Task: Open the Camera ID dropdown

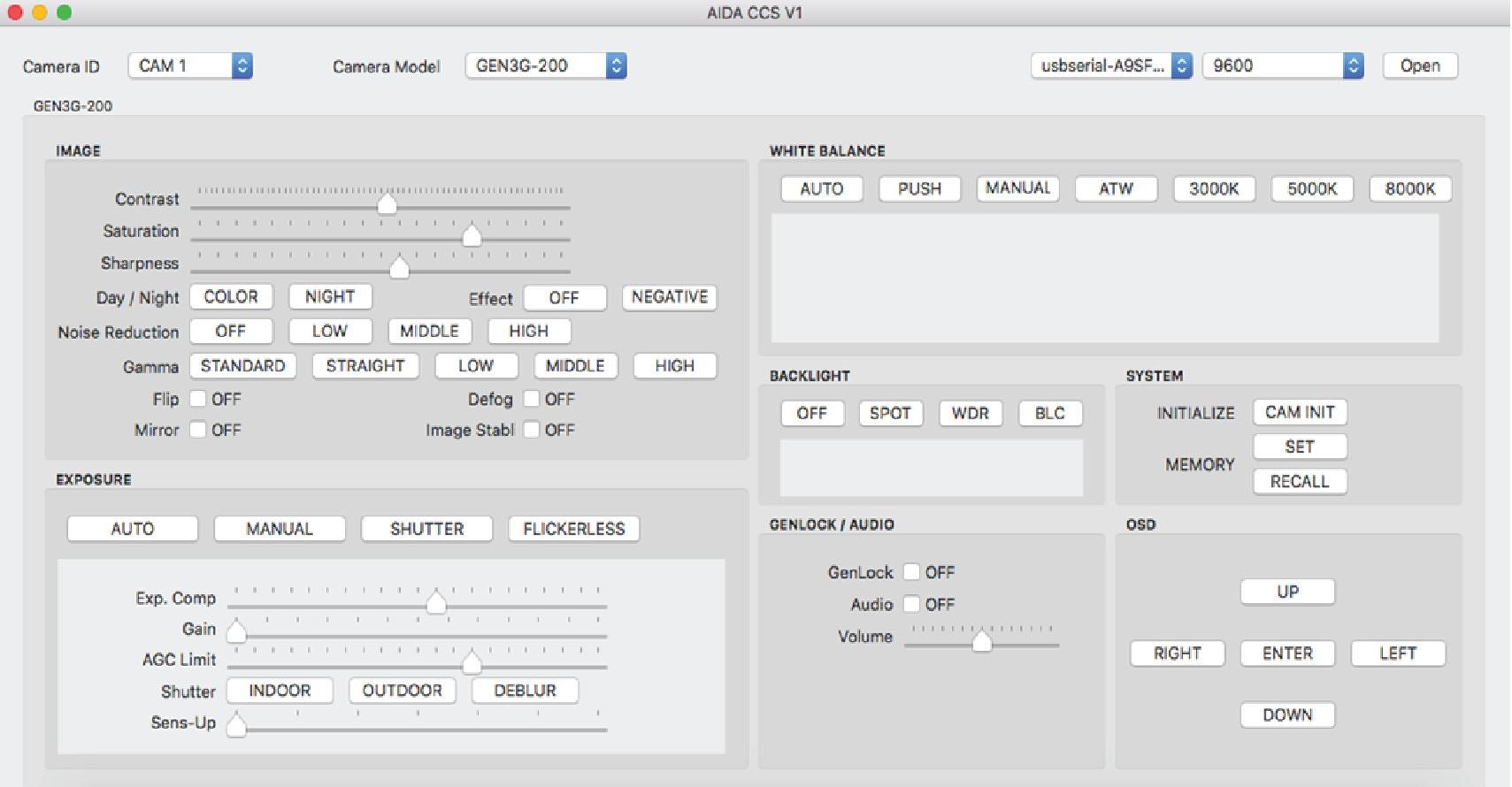Action: [x=191, y=65]
